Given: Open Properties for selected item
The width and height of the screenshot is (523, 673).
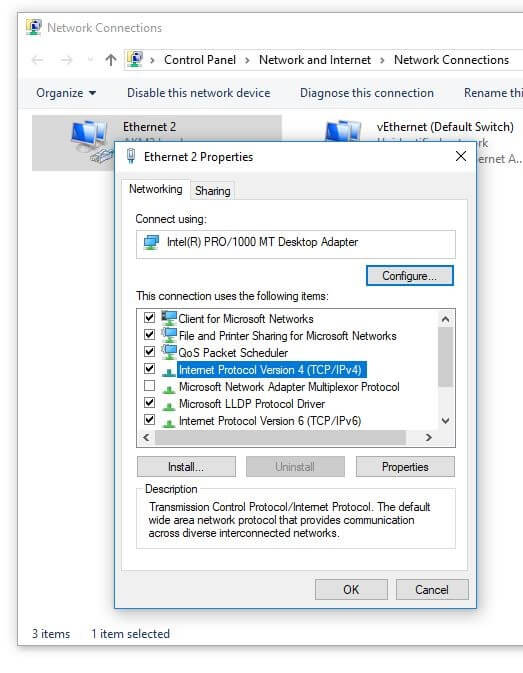Looking at the screenshot, I should [x=405, y=467].
